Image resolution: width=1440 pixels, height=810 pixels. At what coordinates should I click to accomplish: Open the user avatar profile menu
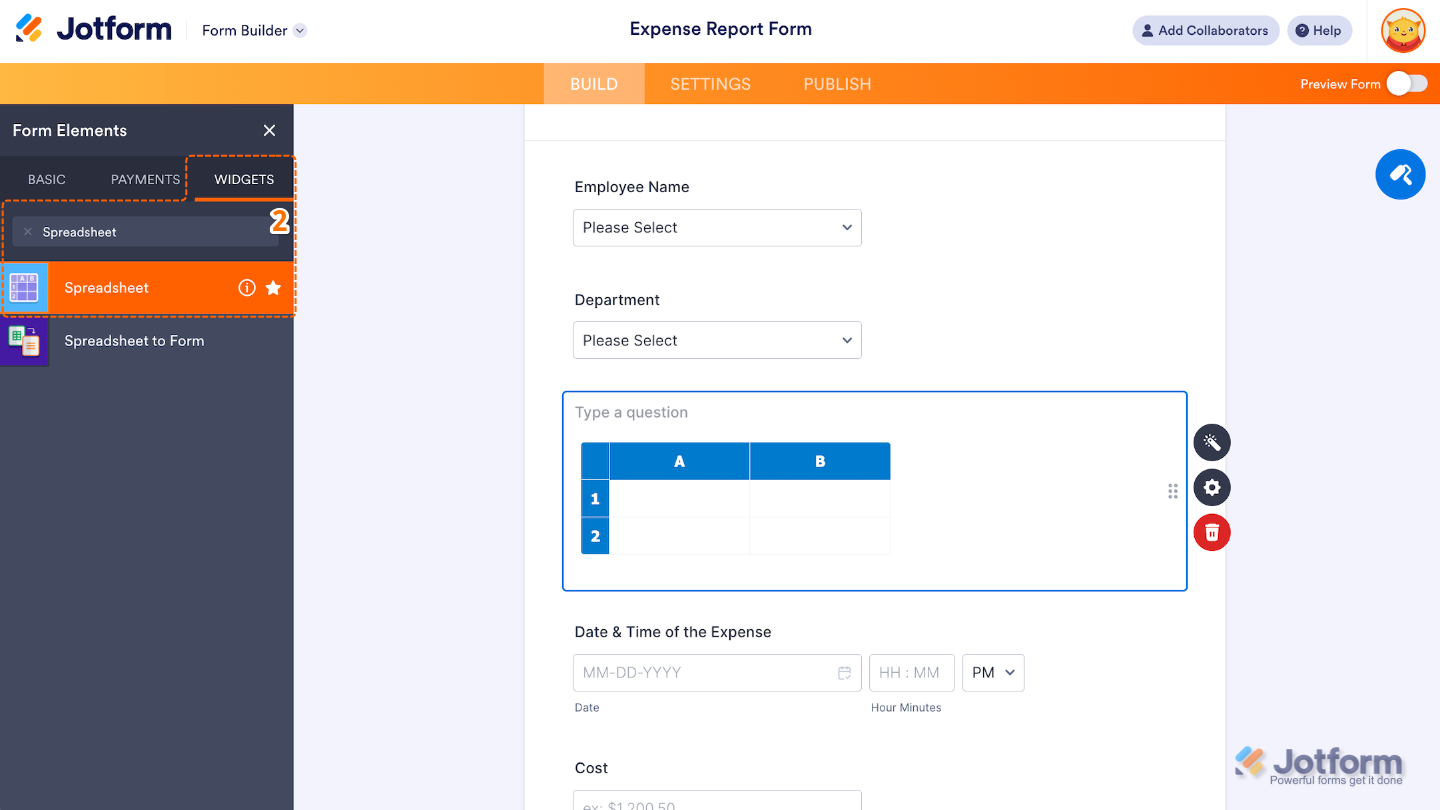1403,31
